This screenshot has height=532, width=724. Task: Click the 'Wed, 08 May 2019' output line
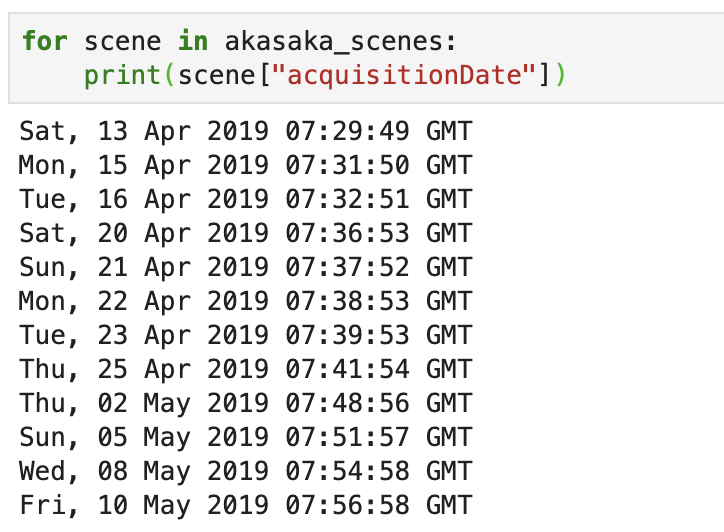click(x=246, y=472)
